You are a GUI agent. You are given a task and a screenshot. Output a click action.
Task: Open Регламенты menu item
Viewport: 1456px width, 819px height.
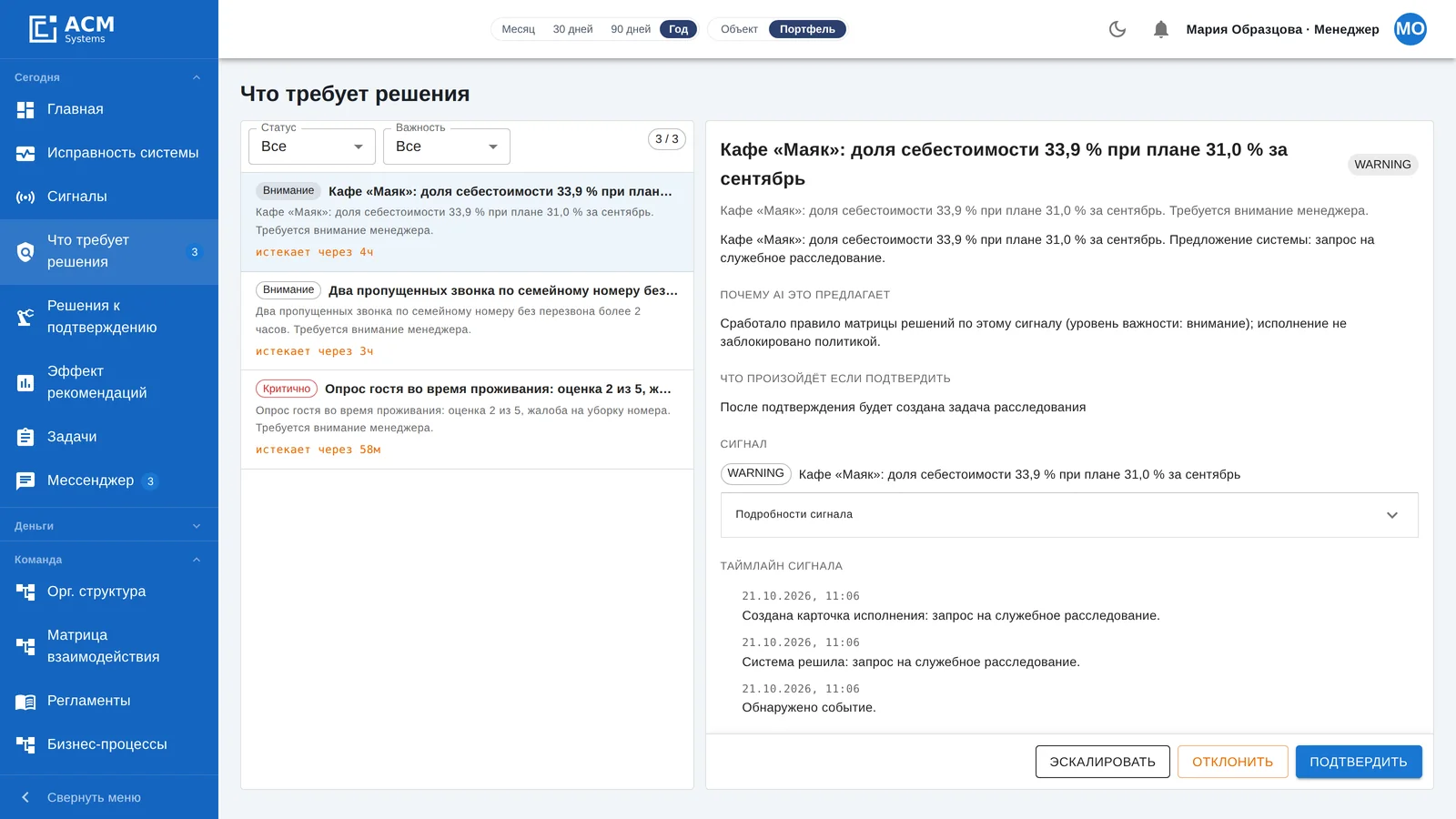pyautogui.click(x=109, y=701)
